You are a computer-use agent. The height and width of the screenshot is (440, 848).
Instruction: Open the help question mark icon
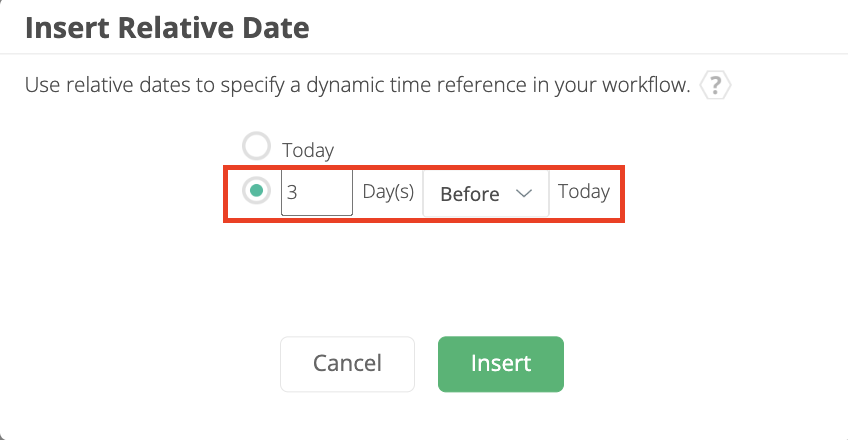(x=715, y=86)
